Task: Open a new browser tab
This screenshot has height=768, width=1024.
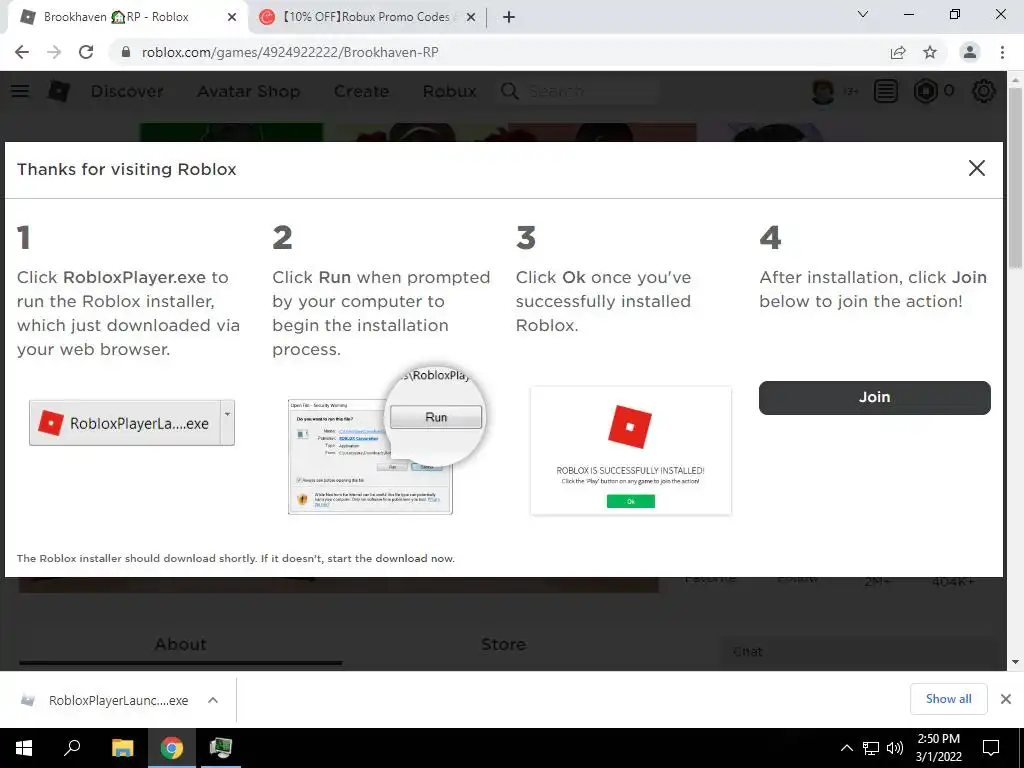Action: click(509, 17)
